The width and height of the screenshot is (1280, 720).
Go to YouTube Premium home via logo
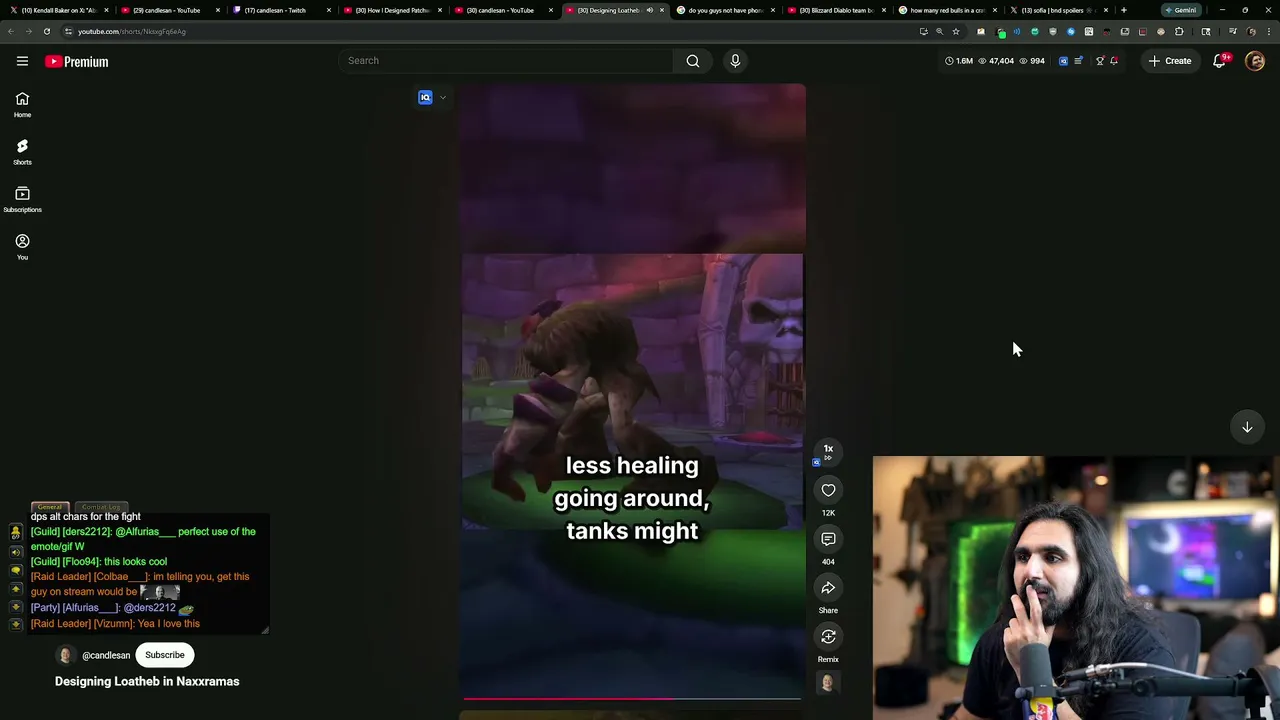76,62
